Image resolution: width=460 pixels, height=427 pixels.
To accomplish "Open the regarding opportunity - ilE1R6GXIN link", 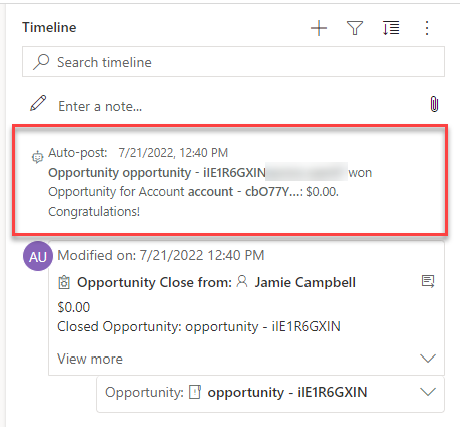I will pos(287,392).
